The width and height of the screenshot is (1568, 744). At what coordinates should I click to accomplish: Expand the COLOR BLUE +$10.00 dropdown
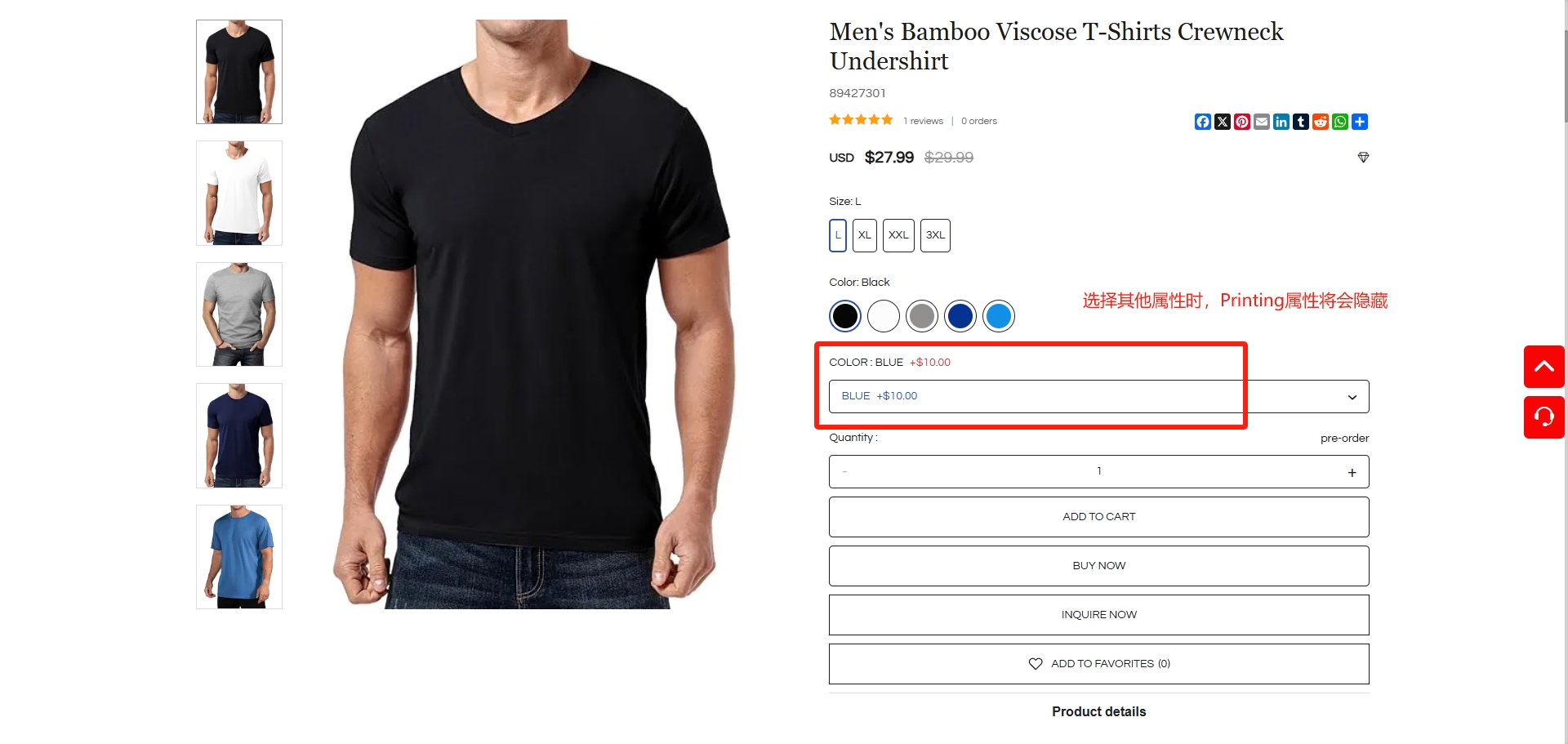1098,396
